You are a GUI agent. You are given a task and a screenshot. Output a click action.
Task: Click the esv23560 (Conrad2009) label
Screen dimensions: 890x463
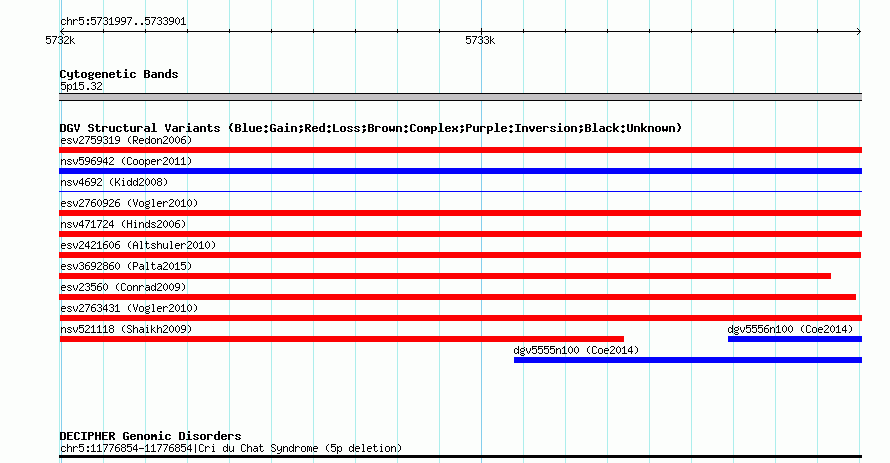tap(123, 287)
